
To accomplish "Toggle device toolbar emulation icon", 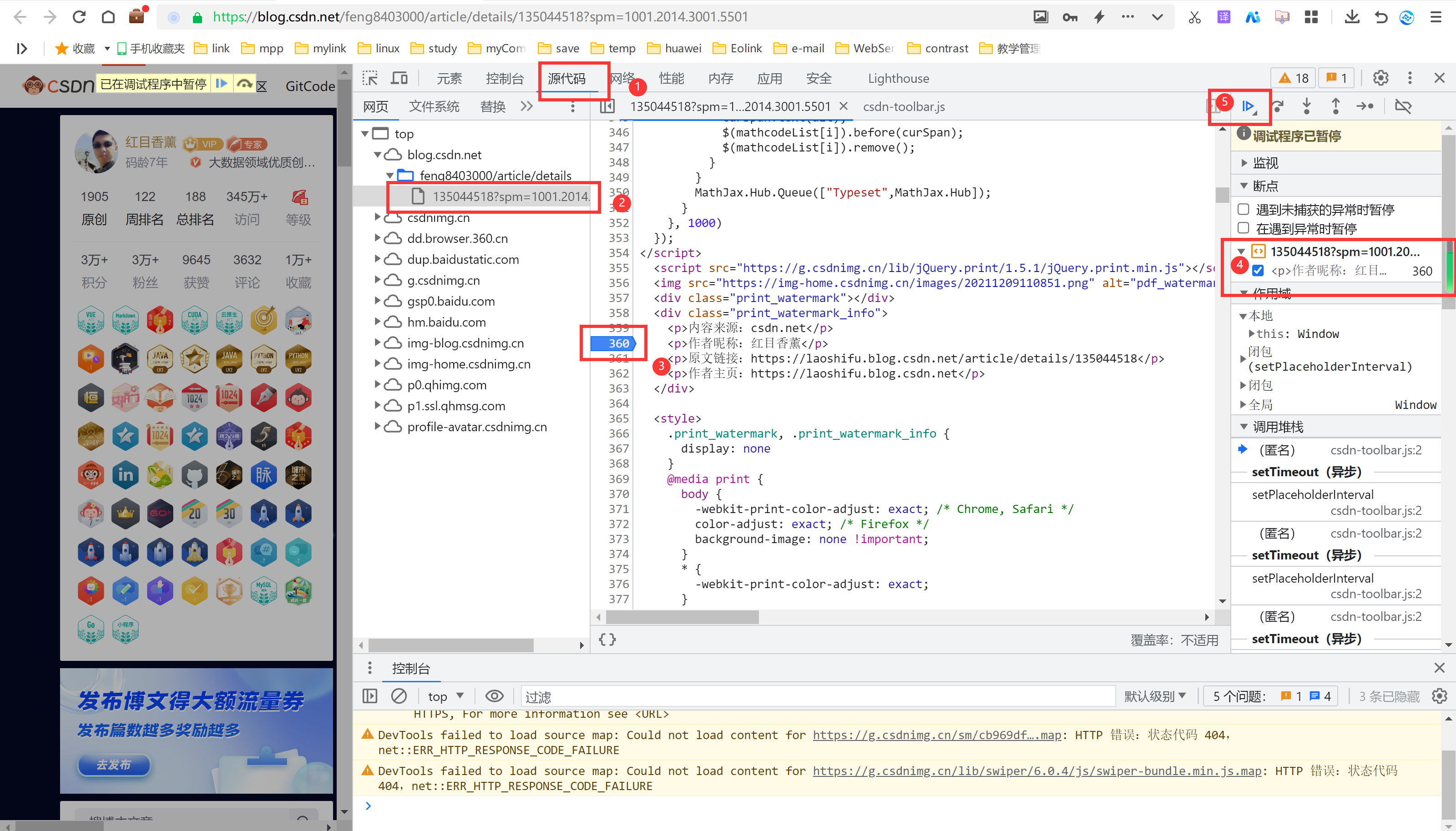I will [x=399, y=78].
